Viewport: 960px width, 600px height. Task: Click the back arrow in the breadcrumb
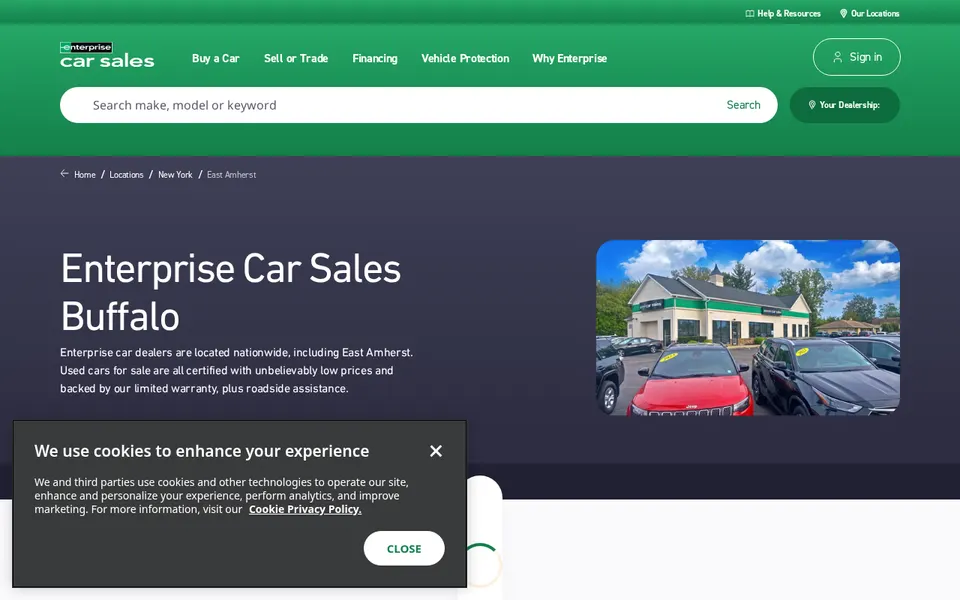(x=64, y=174)
